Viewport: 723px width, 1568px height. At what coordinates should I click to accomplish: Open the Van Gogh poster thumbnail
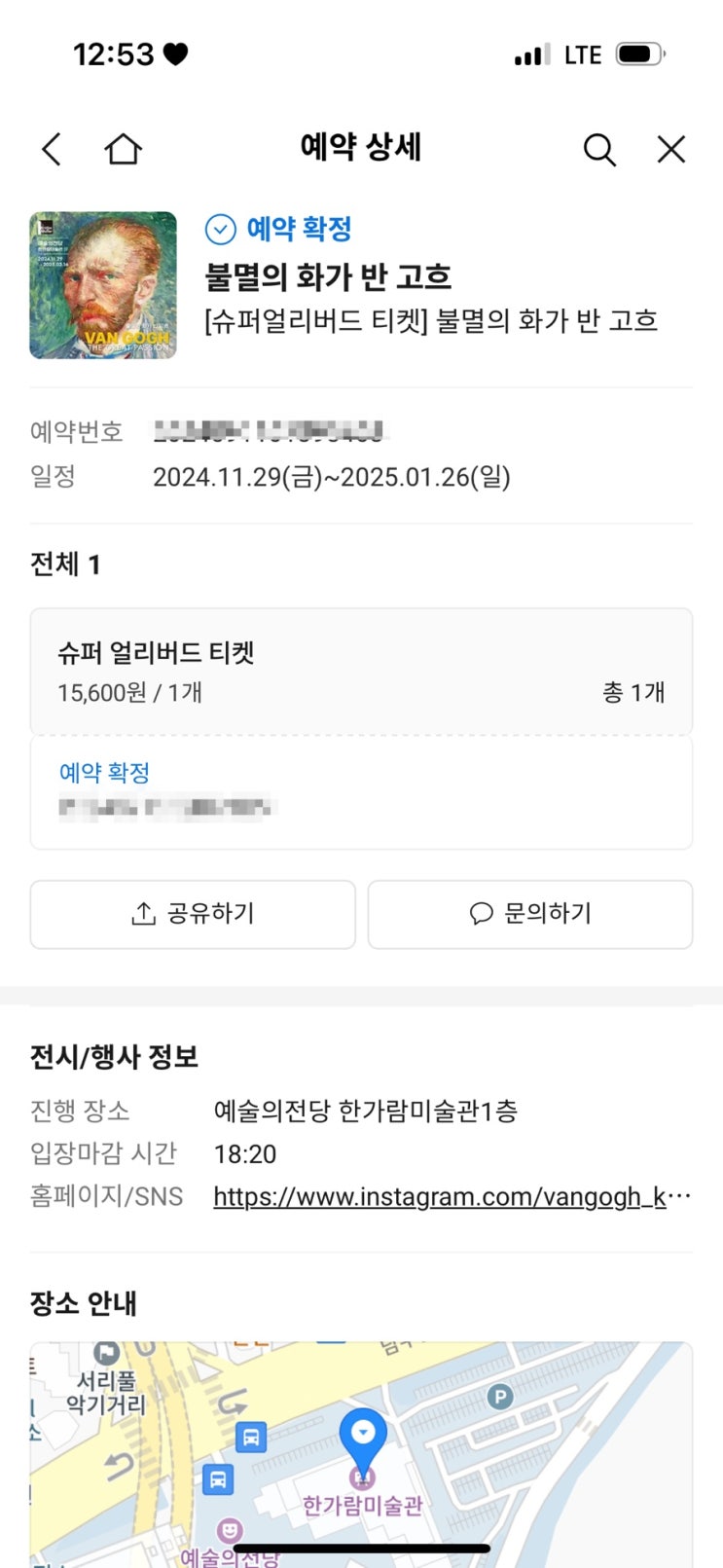103,285
